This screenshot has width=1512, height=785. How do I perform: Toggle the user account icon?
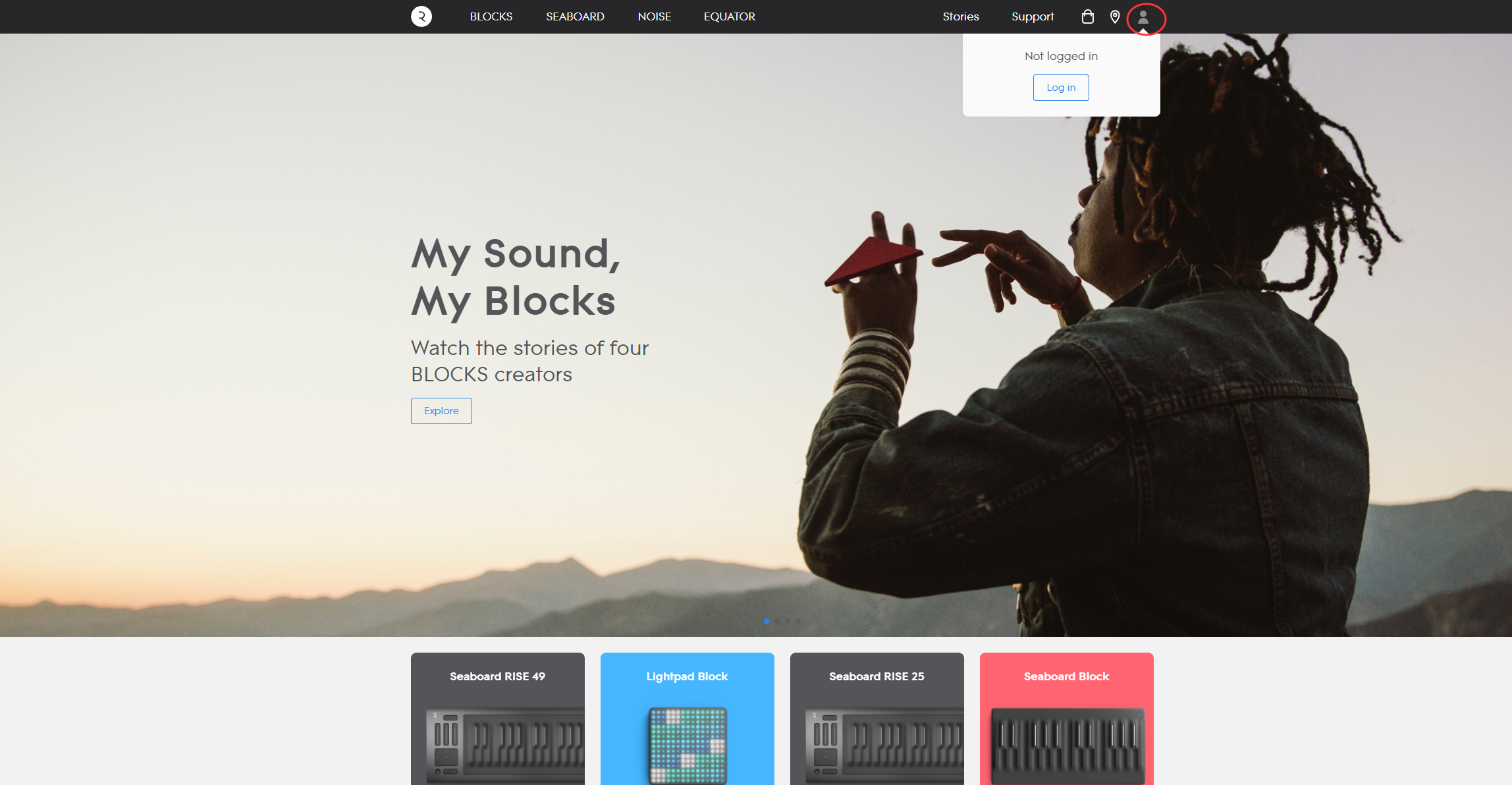(x=1143, y=17)
